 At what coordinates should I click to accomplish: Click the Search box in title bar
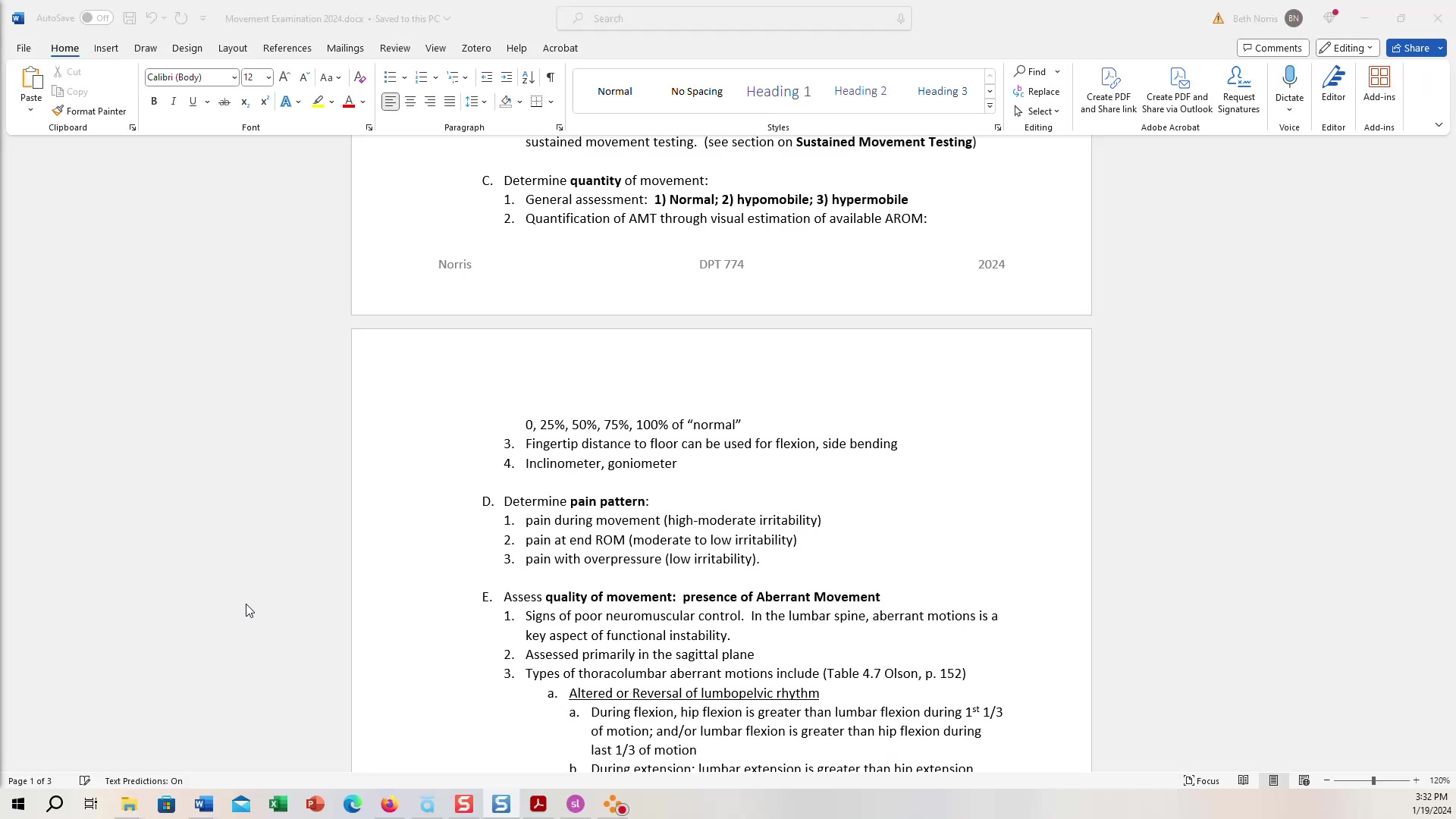pyautogui.click(x=733, y=18)
